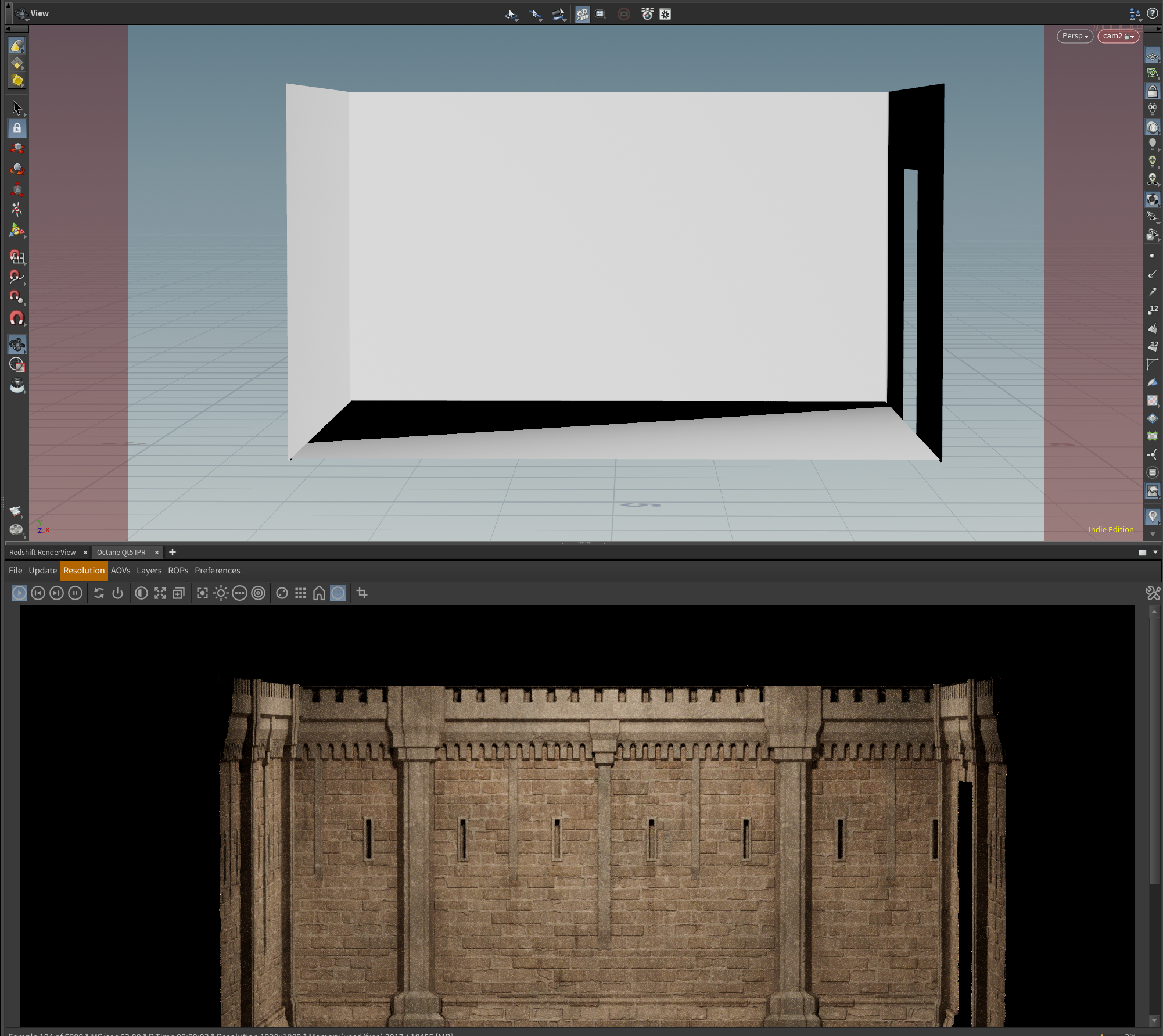The width and height of the screenshot is (1163, 1036).
Task: Click the power icon in IPR toolbar
Action: (x=118, y=593)
